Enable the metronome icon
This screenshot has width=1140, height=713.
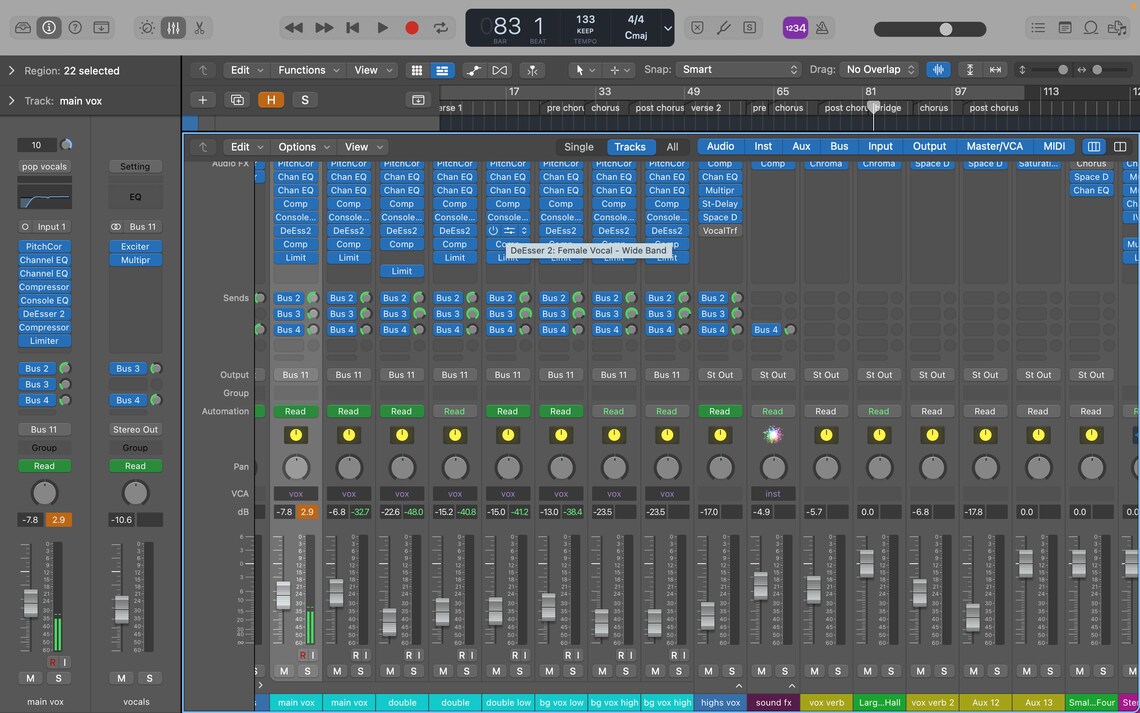[x=821, y=28]
